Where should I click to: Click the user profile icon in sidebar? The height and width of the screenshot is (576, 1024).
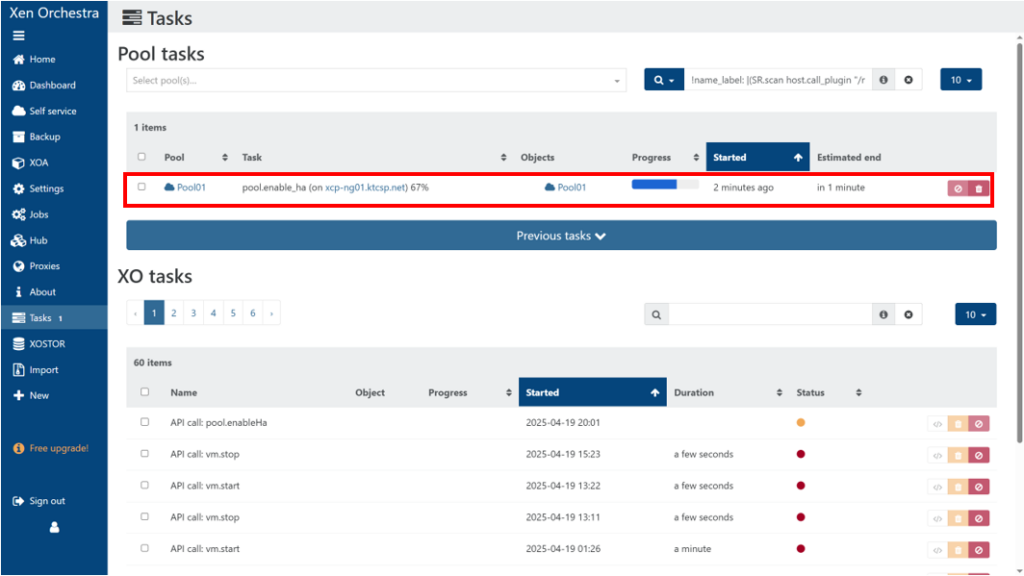[54, 527]
